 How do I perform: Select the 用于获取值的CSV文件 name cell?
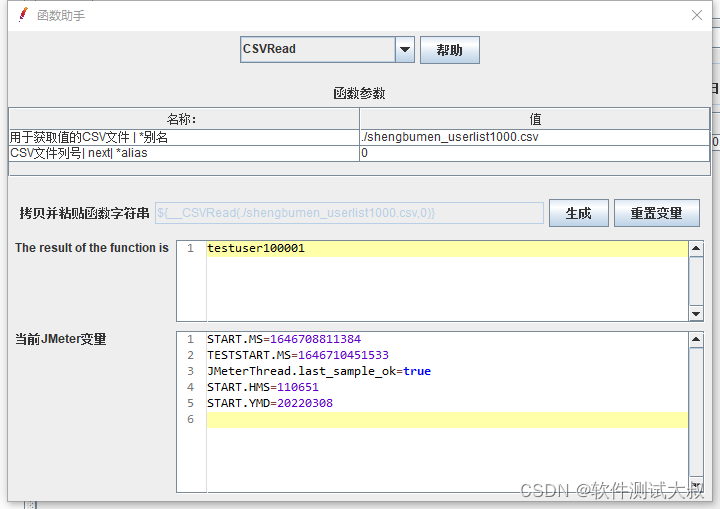tap(184, 137)
